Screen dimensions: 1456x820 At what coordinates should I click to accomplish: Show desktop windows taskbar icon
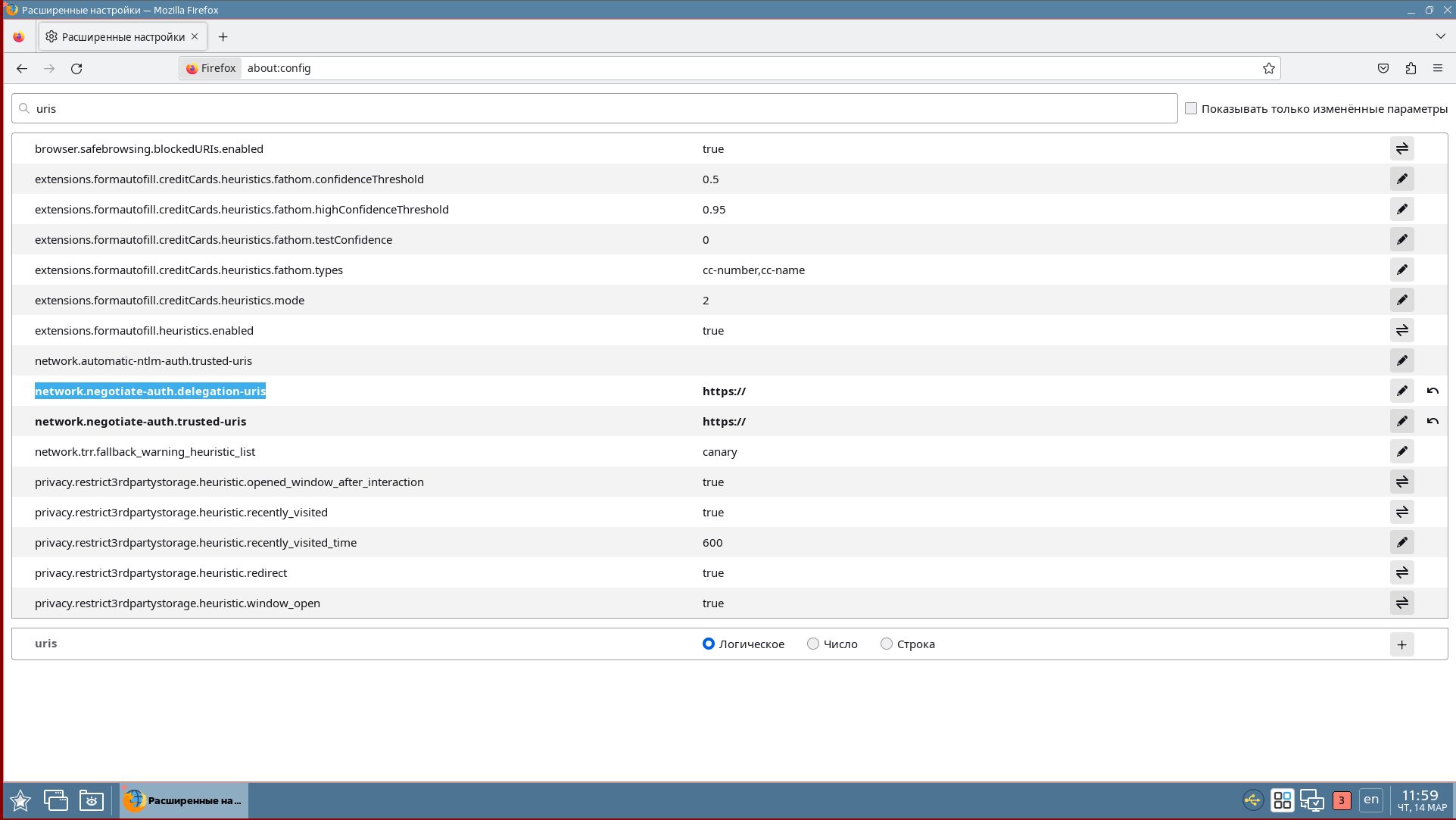[56, 800]
